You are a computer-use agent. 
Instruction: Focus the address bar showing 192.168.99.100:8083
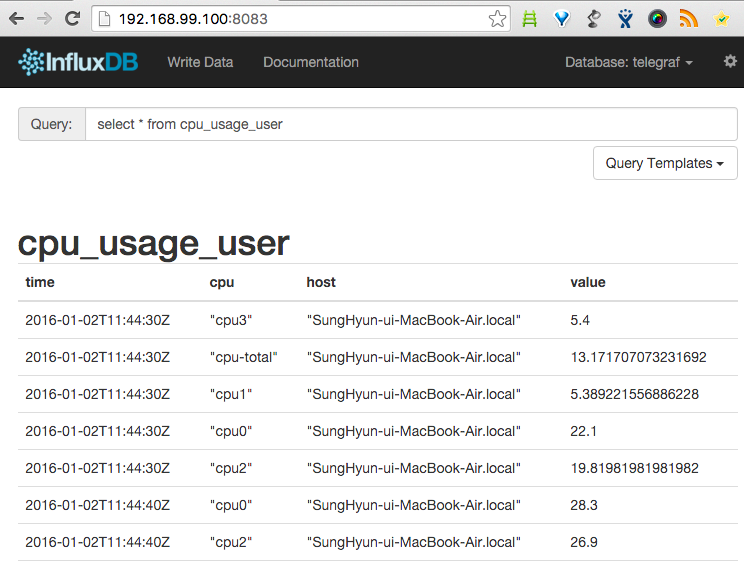pyautogui.click(x=300, y=19)
